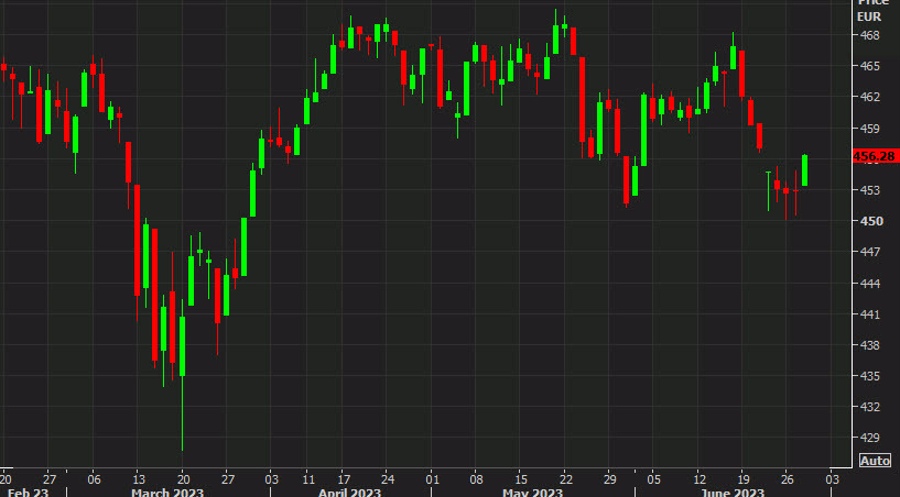Image resolution: width=900 pixels, height=497 pixels.
Task: Click the Feb 23 label on time axis
Action: [30, 491]
